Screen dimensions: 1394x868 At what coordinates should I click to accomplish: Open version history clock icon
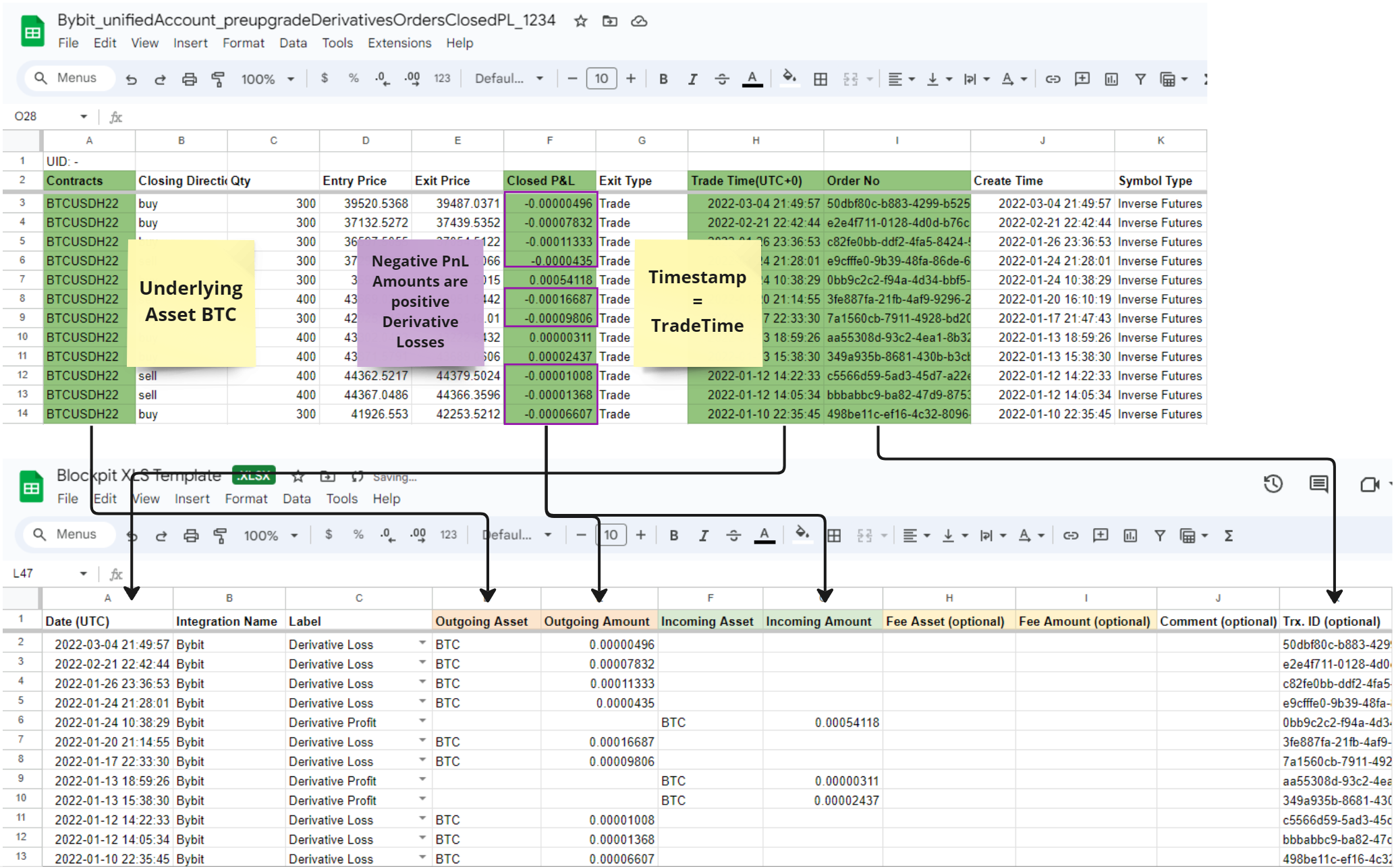(1273, 484)
